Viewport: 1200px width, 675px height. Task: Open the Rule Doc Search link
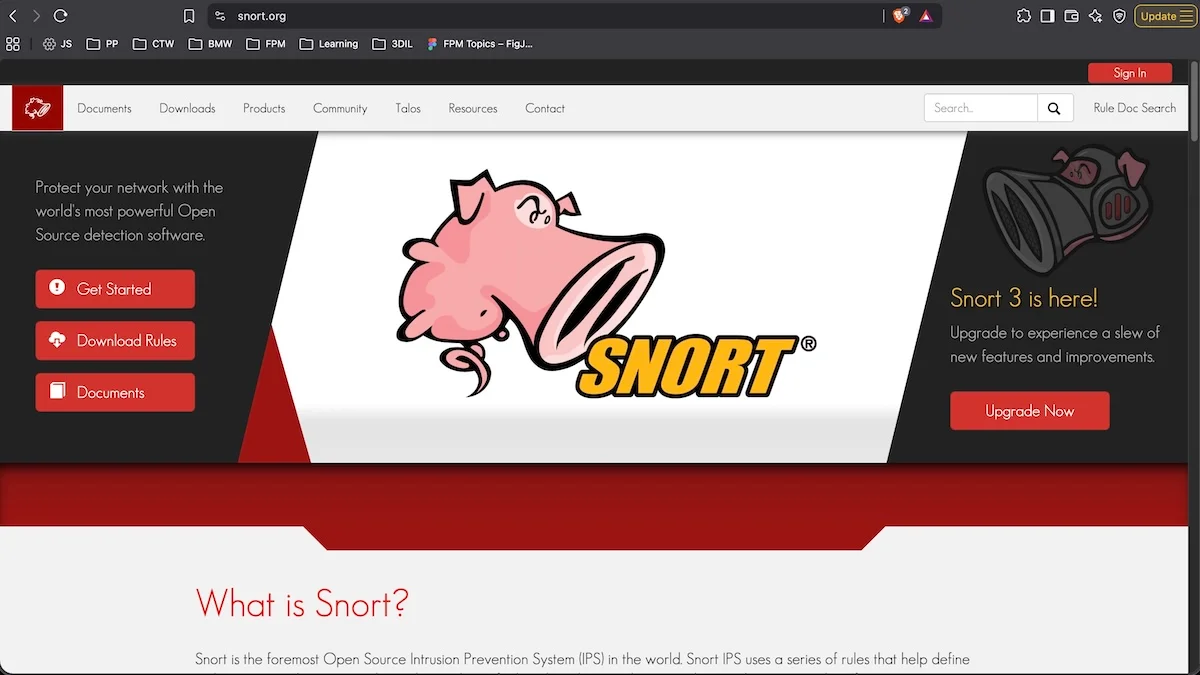[1135, 108]
